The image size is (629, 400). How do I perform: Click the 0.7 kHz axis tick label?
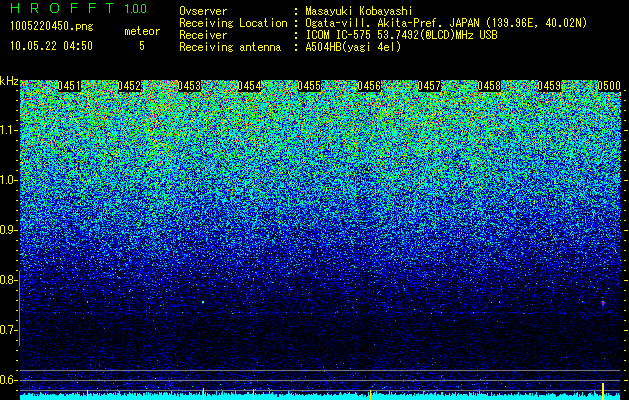8,330
